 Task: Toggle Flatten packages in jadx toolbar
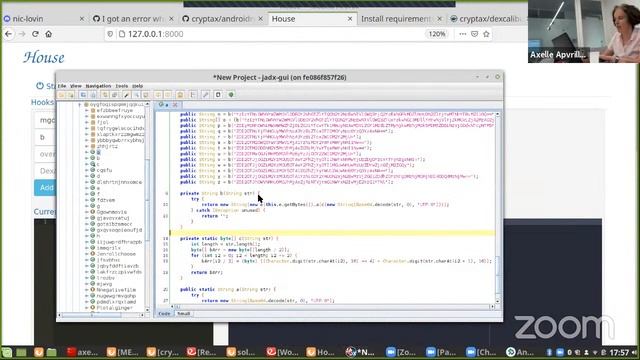point(115,95)
